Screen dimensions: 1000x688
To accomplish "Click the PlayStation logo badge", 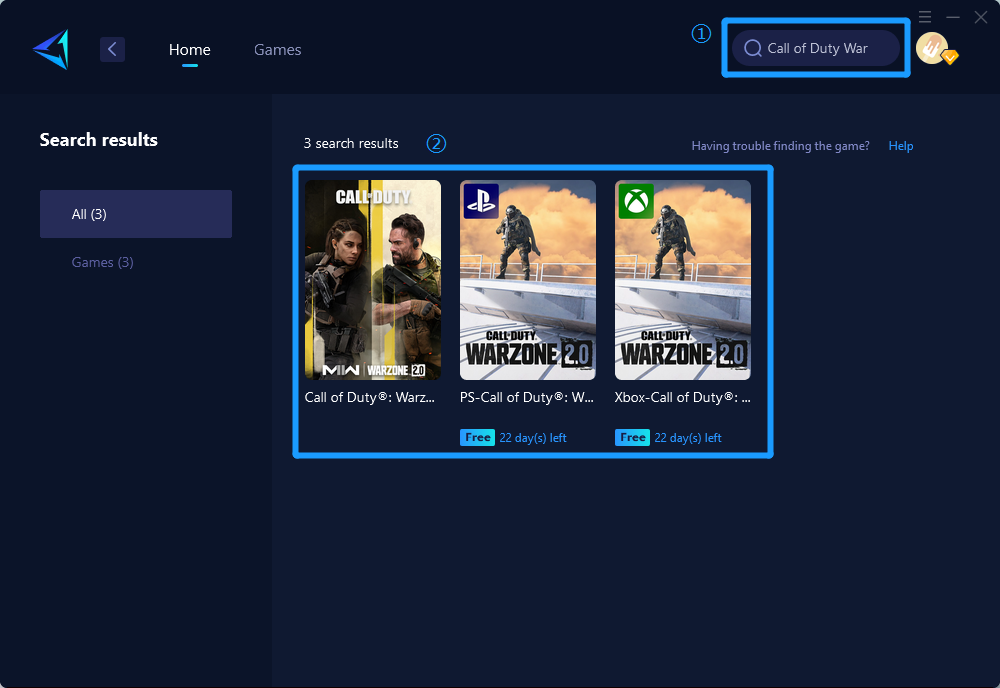I will pos(481,201).
